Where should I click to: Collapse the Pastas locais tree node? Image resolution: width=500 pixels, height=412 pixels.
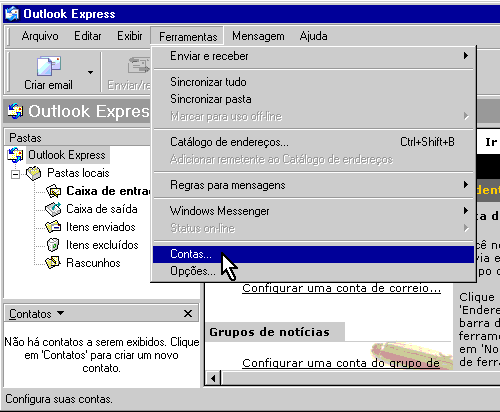point(15,174)
